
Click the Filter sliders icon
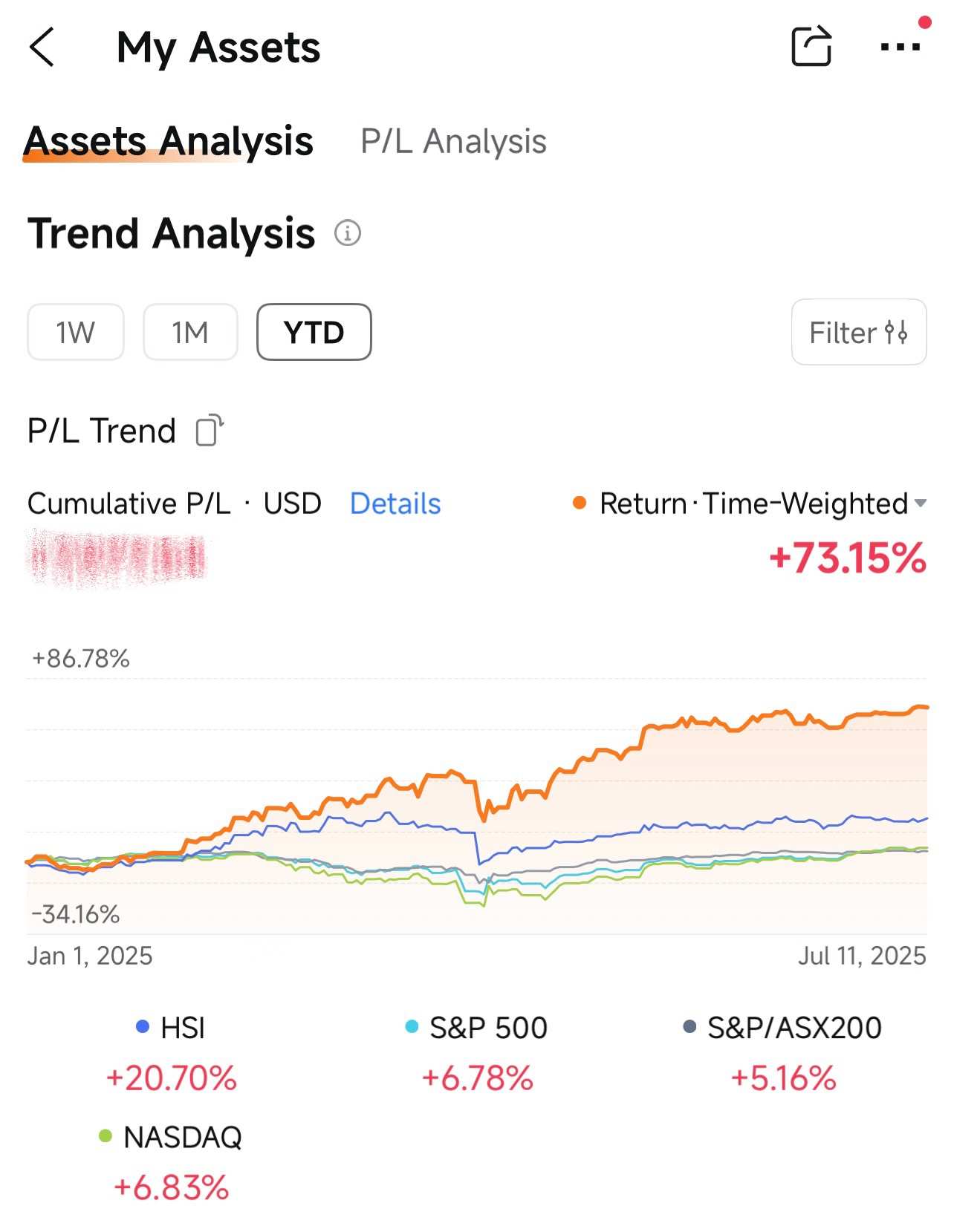point(896,333)
